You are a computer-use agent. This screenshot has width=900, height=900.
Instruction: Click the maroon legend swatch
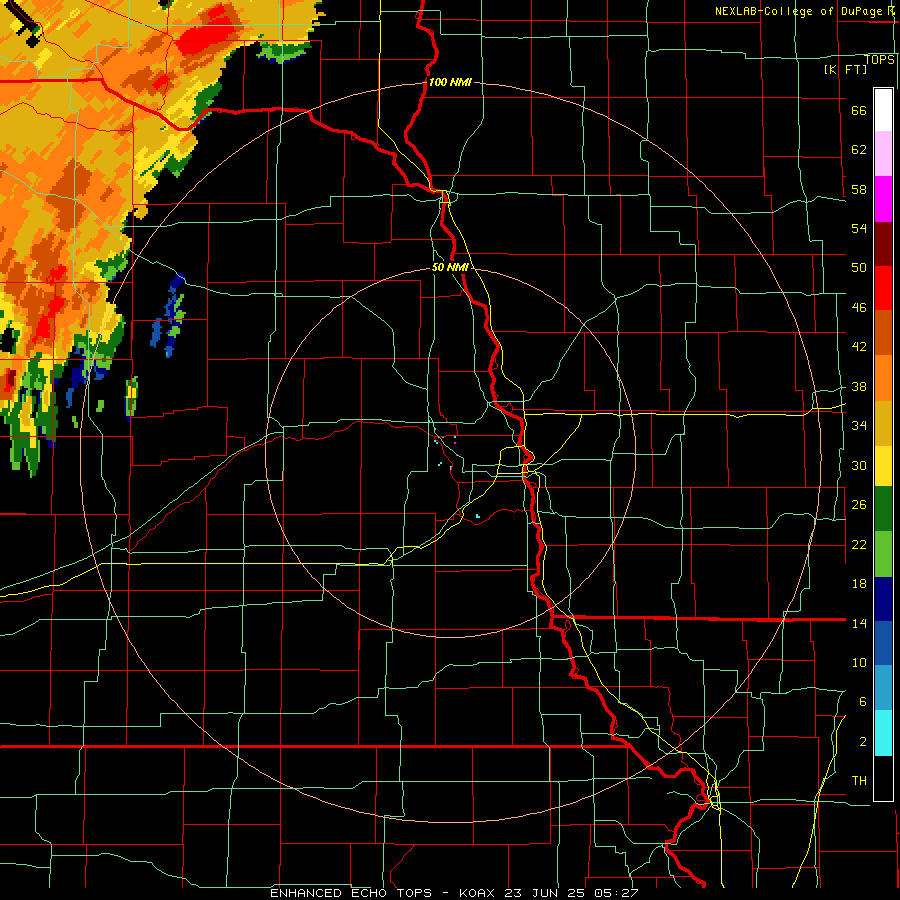883,244
